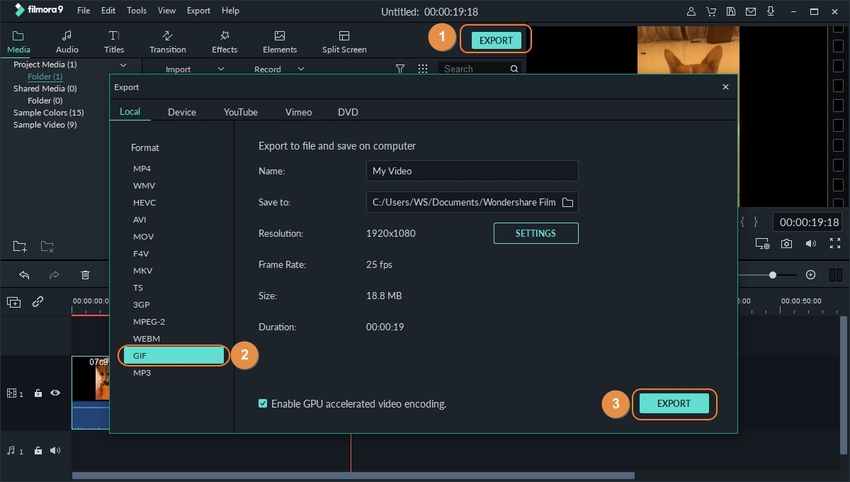This screenshot has width=850, height=482.
Task: Open the messages envelope icon
Action: tap(751, 11)
